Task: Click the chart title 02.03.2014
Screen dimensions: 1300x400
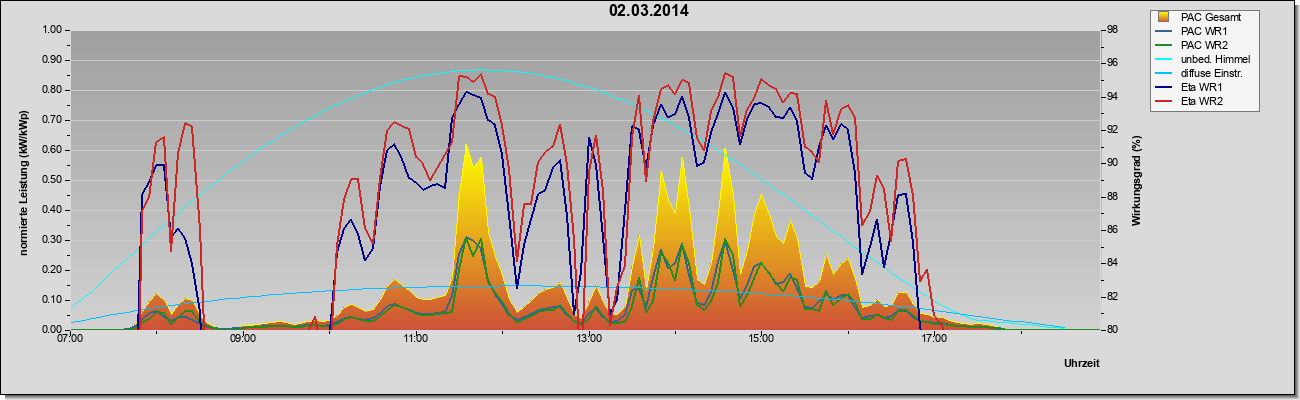Action: click(649, 12)
